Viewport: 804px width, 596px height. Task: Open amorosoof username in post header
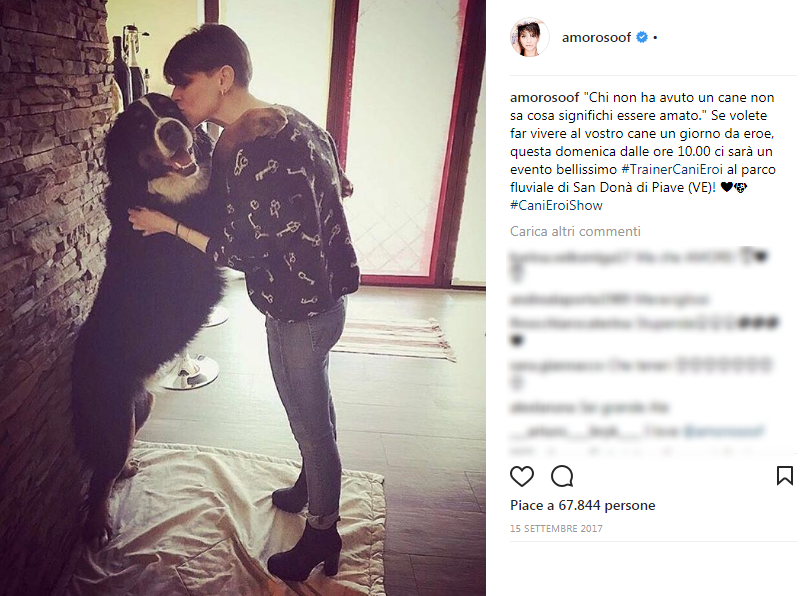click(x=596, y=37)
